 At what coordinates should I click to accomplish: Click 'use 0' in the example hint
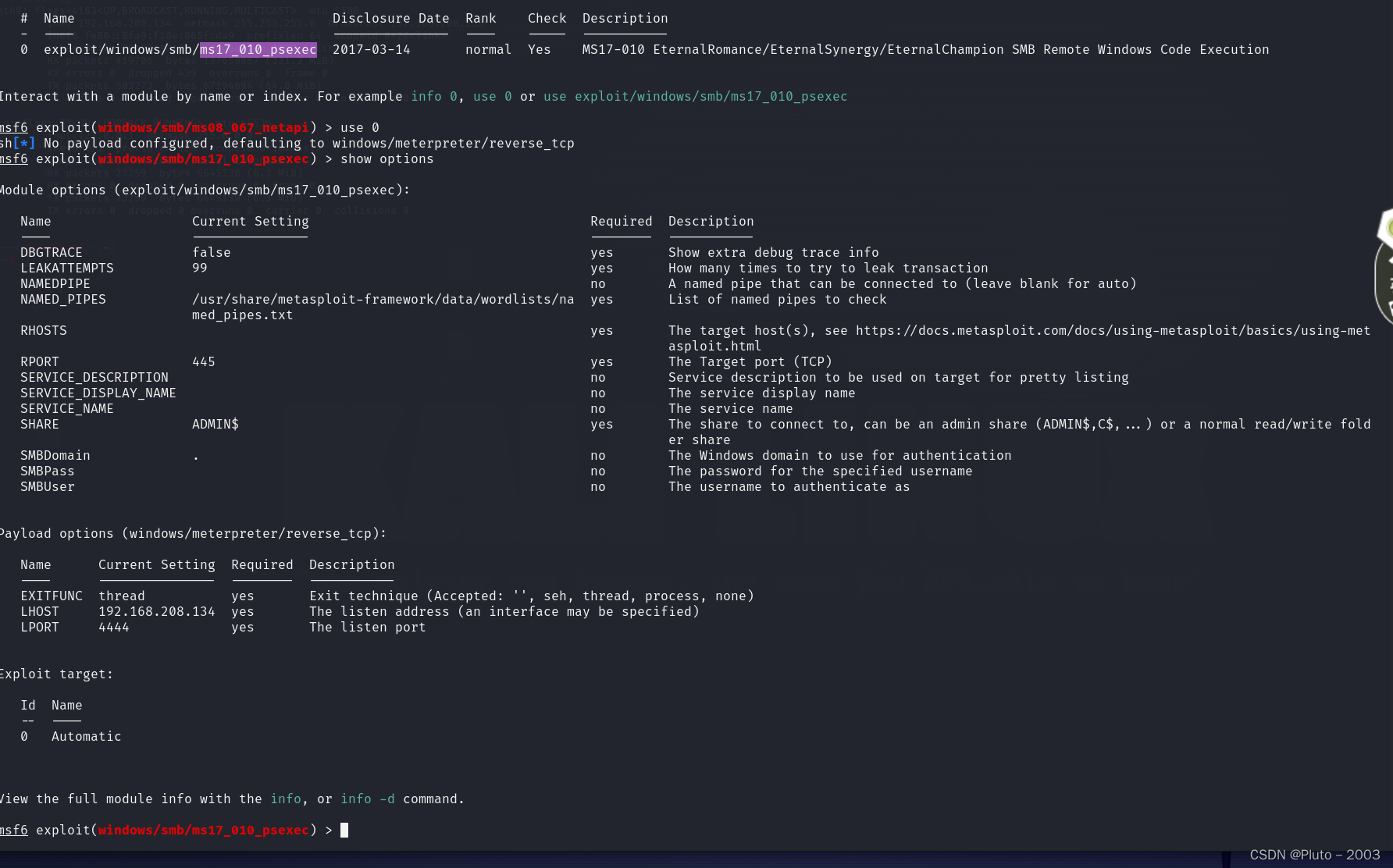pyautogui.click(x=493, y=97)
